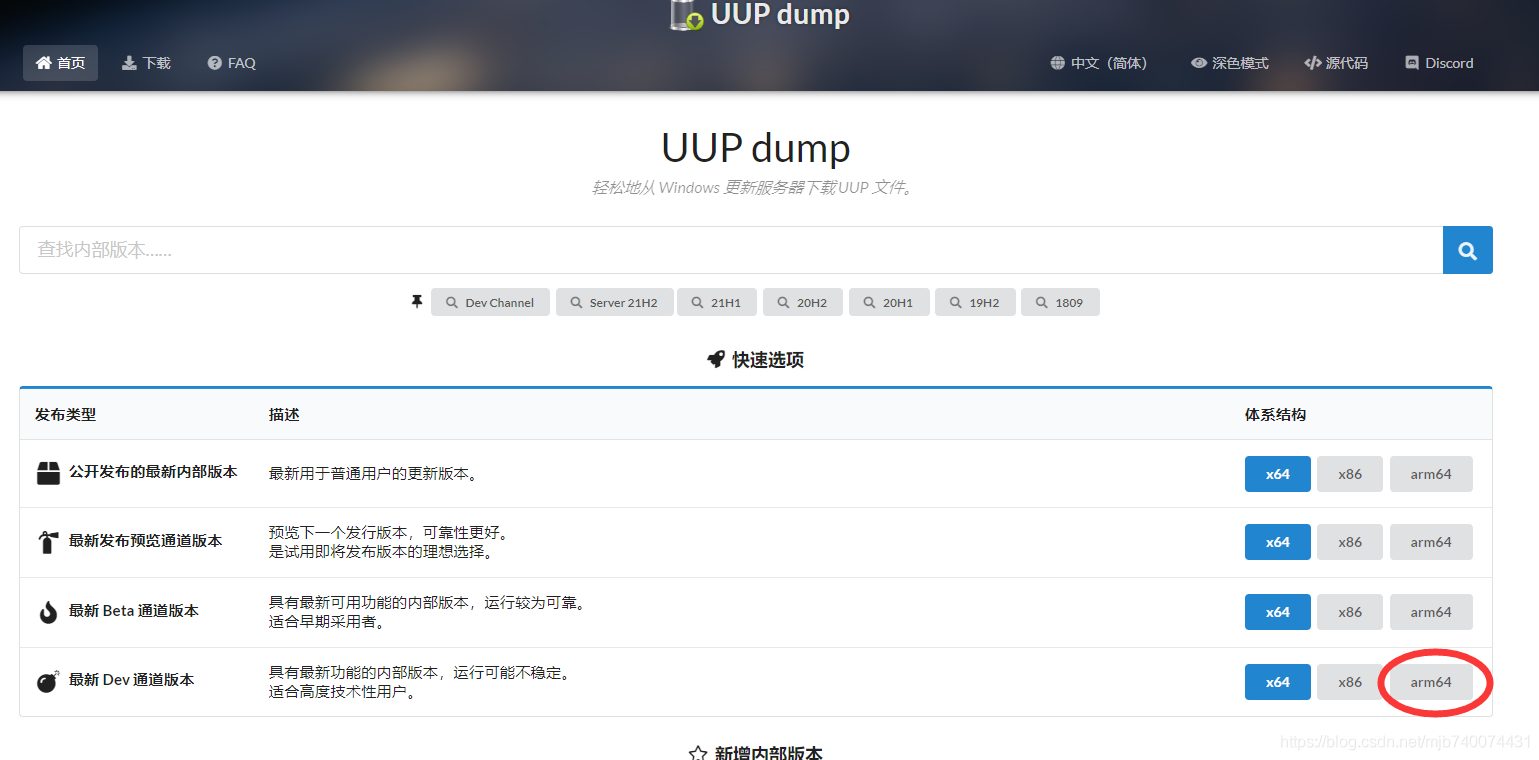This screenshot has height=760, width=1539.
Task: Click the large UUP dump page heading
Action: [756, 148]
